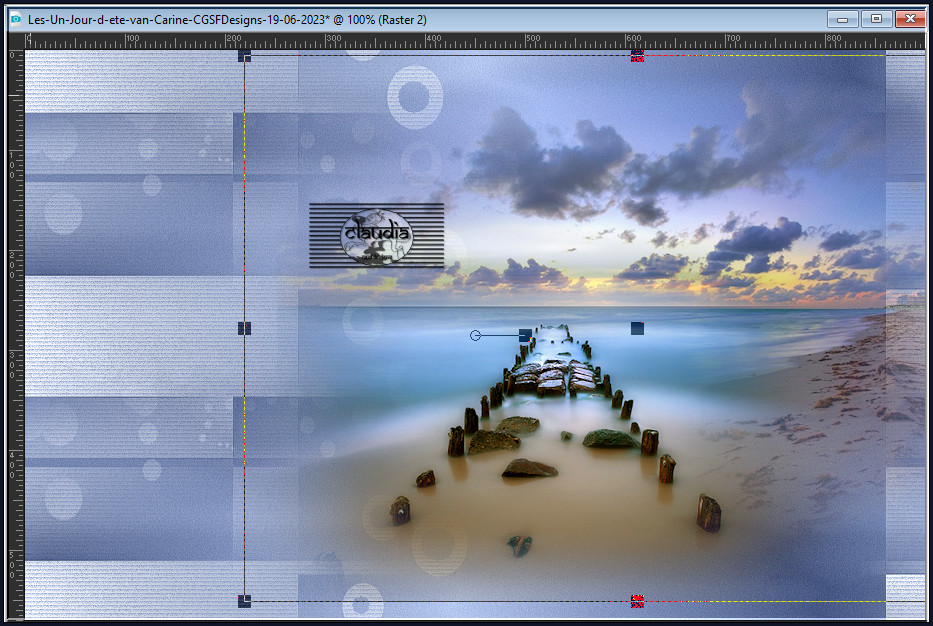Maximize the image window
Screen dimensions: 933x626
point(876,19)
